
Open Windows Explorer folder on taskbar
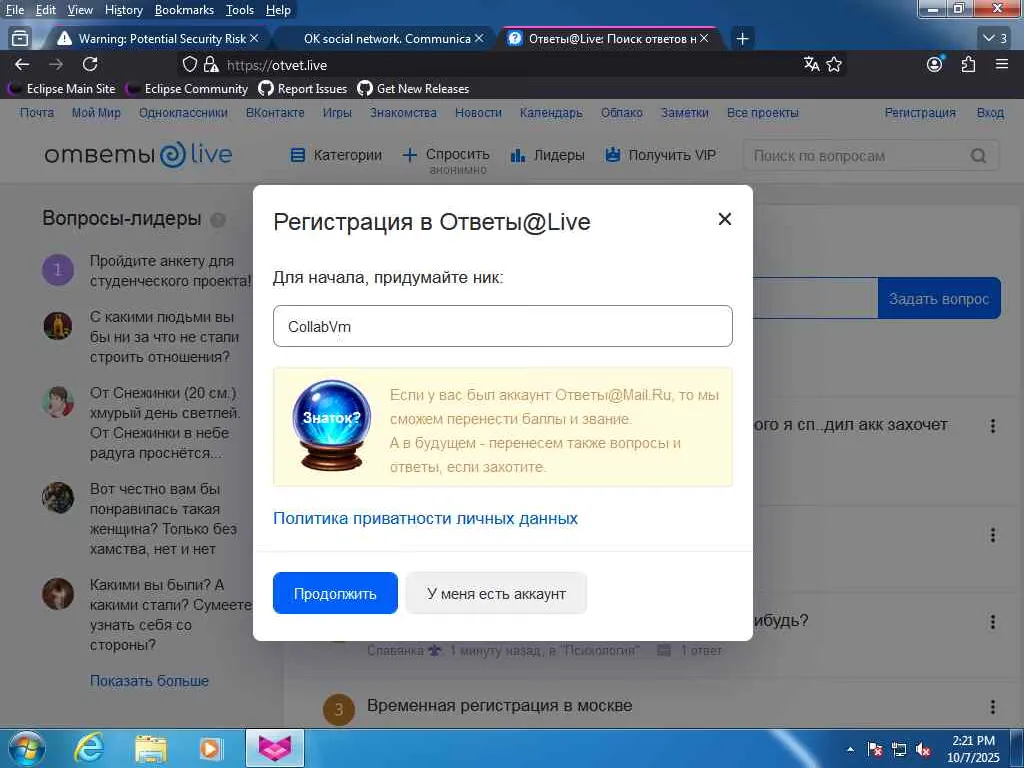(151, 748)
